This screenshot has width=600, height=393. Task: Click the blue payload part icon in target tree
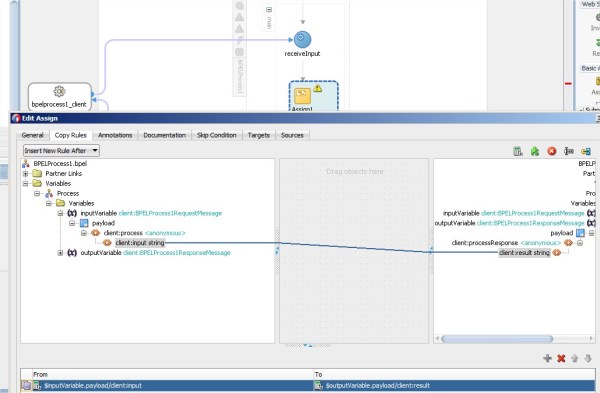(580, 233)
